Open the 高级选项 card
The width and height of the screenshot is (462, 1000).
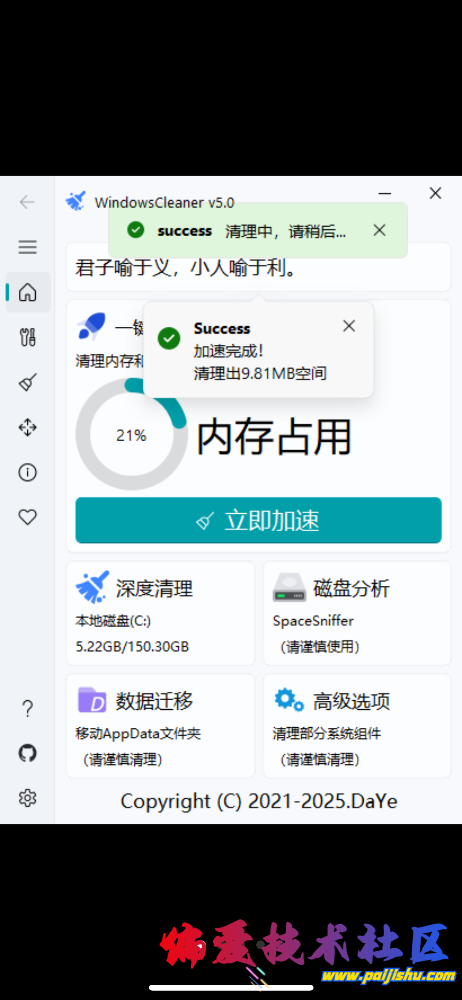point(357,726)
